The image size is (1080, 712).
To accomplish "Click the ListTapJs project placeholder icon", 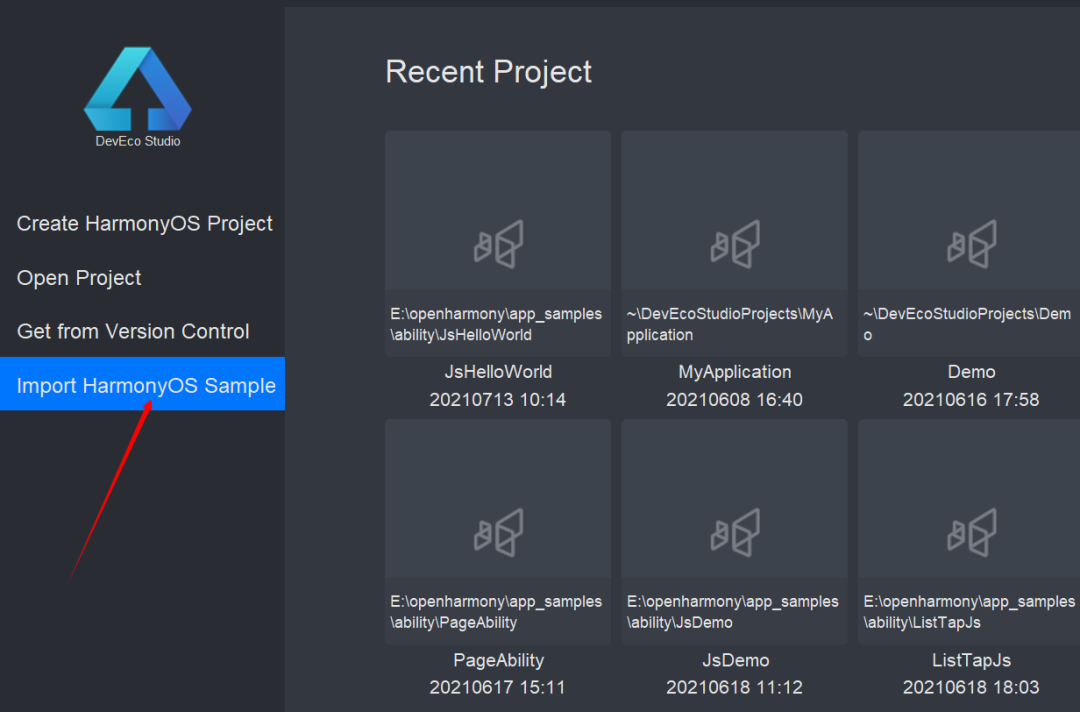I will 971,533.
